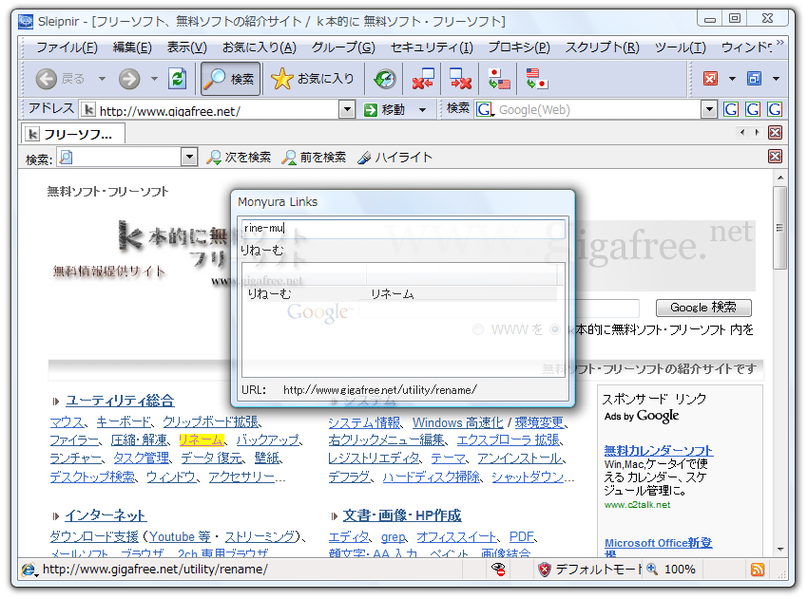Click the first blue G search button

[x=731, y=110]
